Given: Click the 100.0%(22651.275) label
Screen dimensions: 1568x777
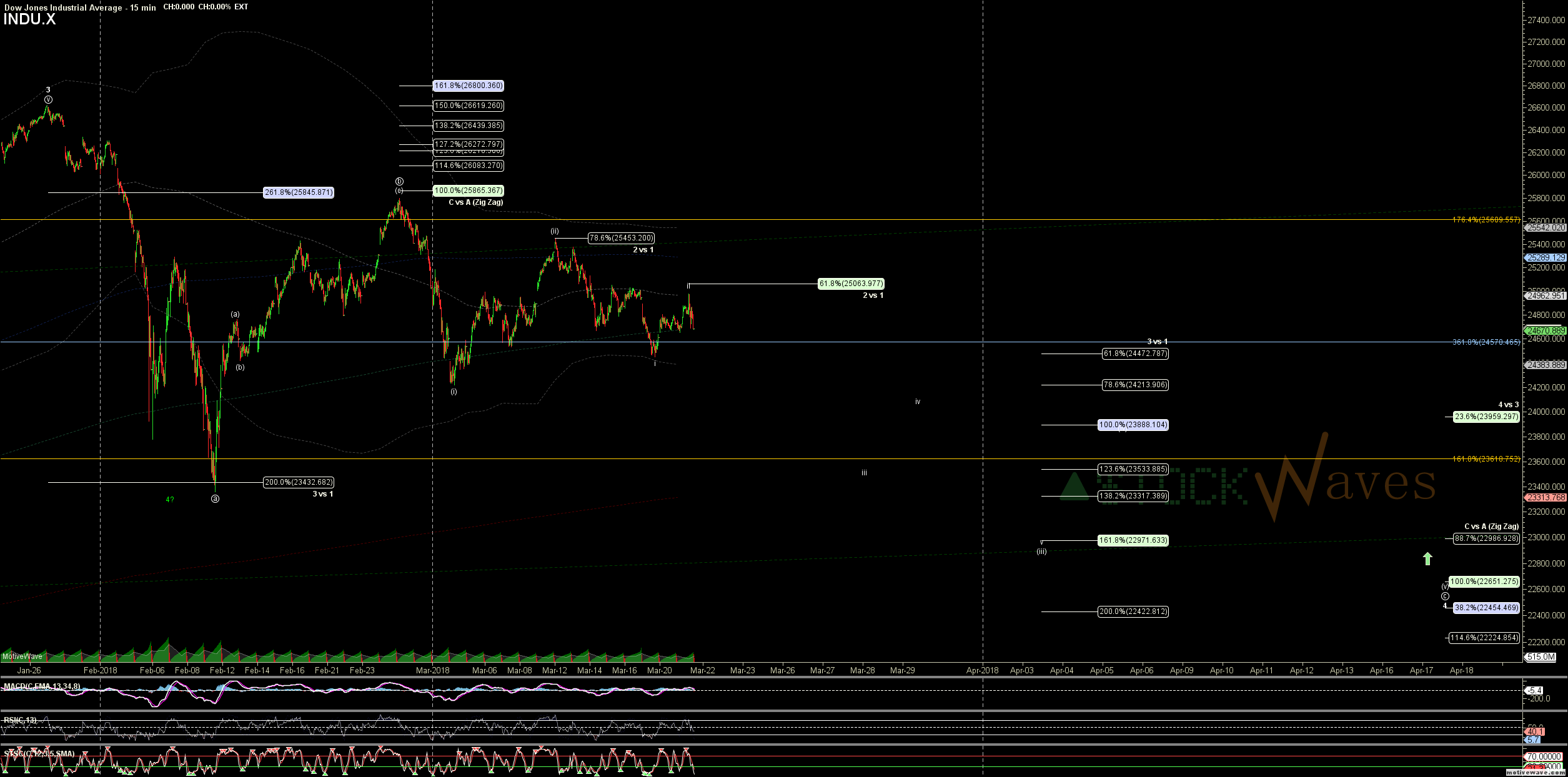Looking at the screenshot, I should pyautogui.click(x=1484, y=582).
